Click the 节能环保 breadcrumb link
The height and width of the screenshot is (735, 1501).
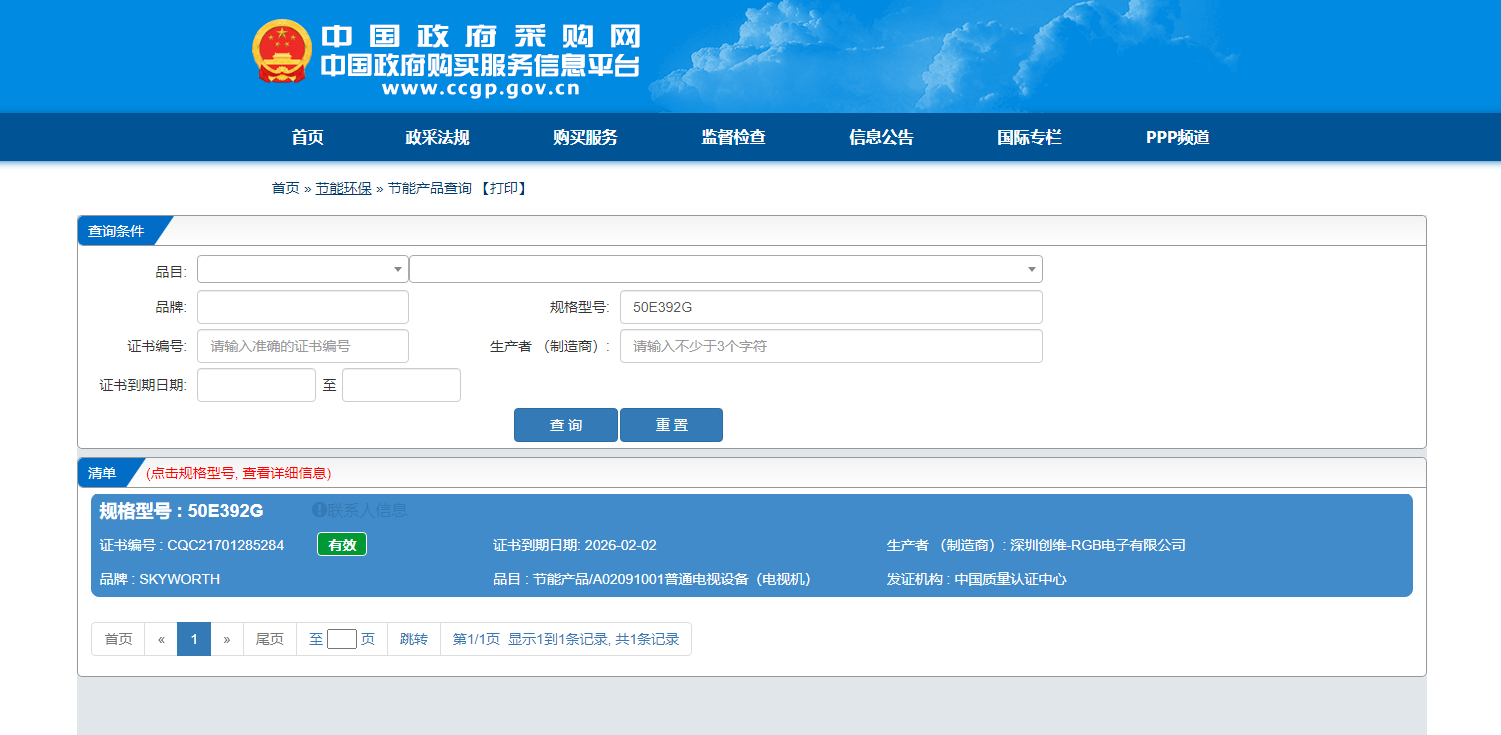pyautogui.click(x=343, y=188)
